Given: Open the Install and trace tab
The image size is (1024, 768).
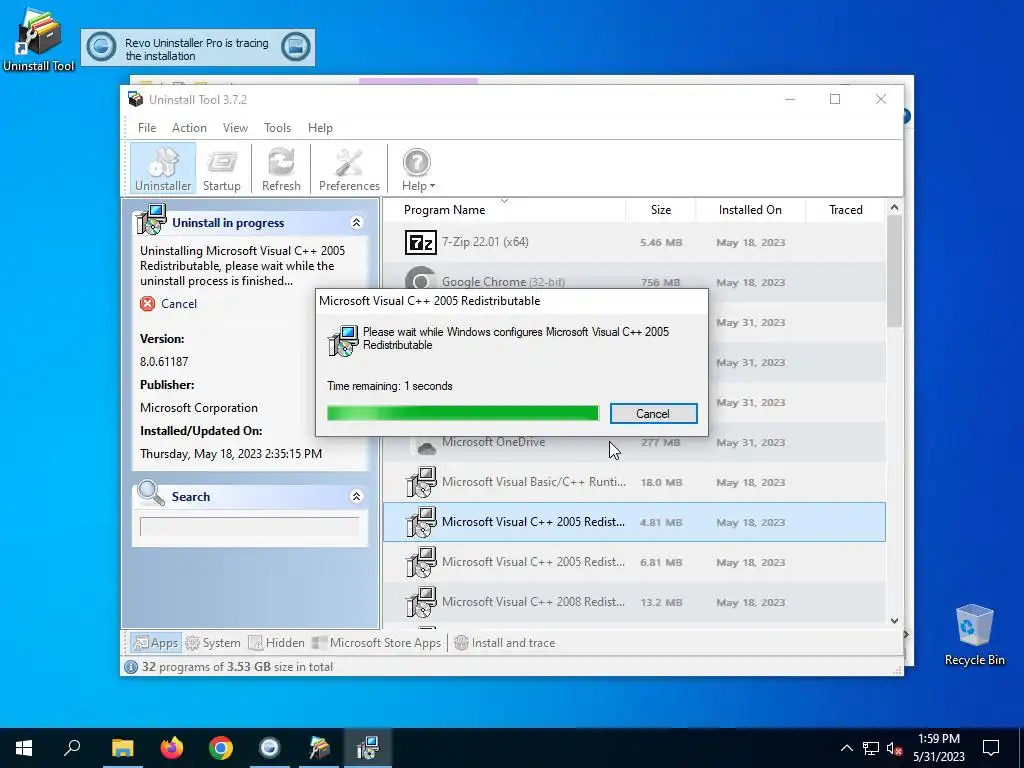Looking at the screenshot, I should click(504, 643).
